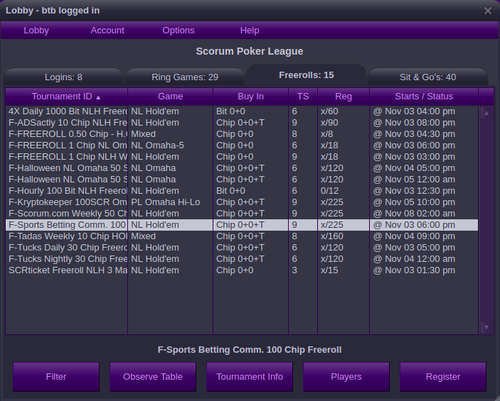
Task: Click the Filter button
Action: pos(56,377)
